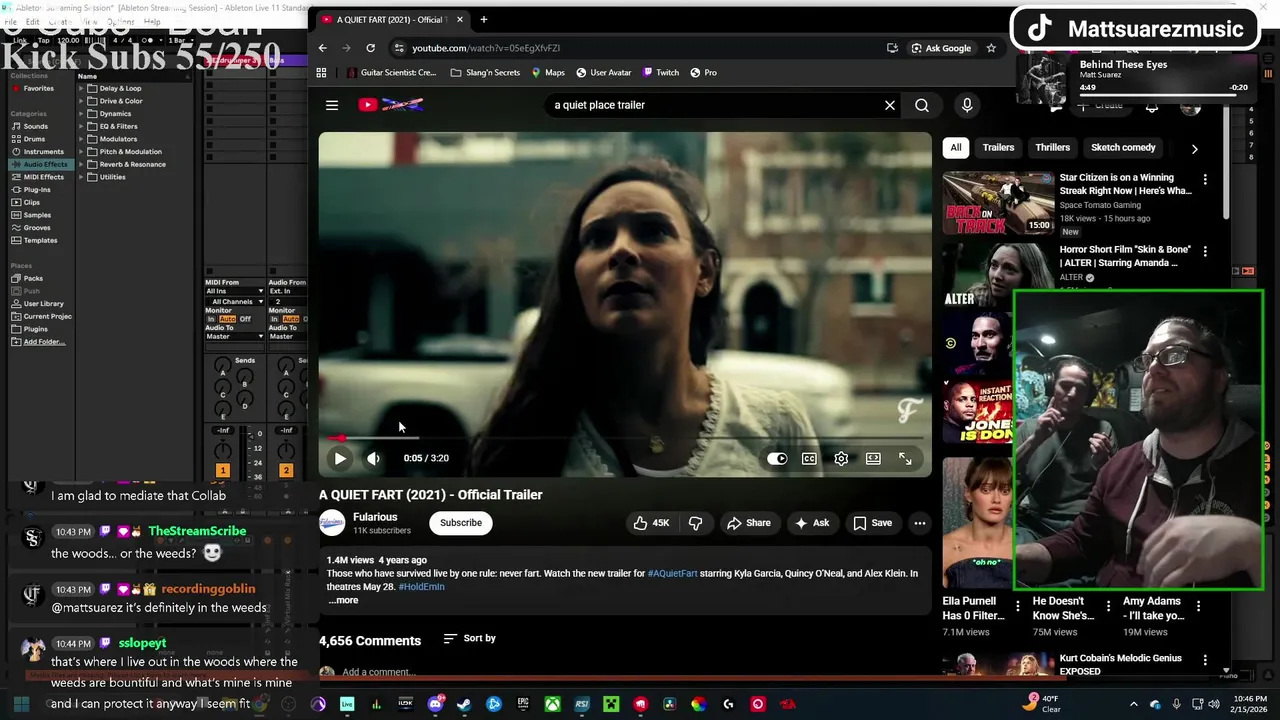Enter fullscreen on the video player
The width and height of the screenshot is (1280, 720).
coord(905,458)
